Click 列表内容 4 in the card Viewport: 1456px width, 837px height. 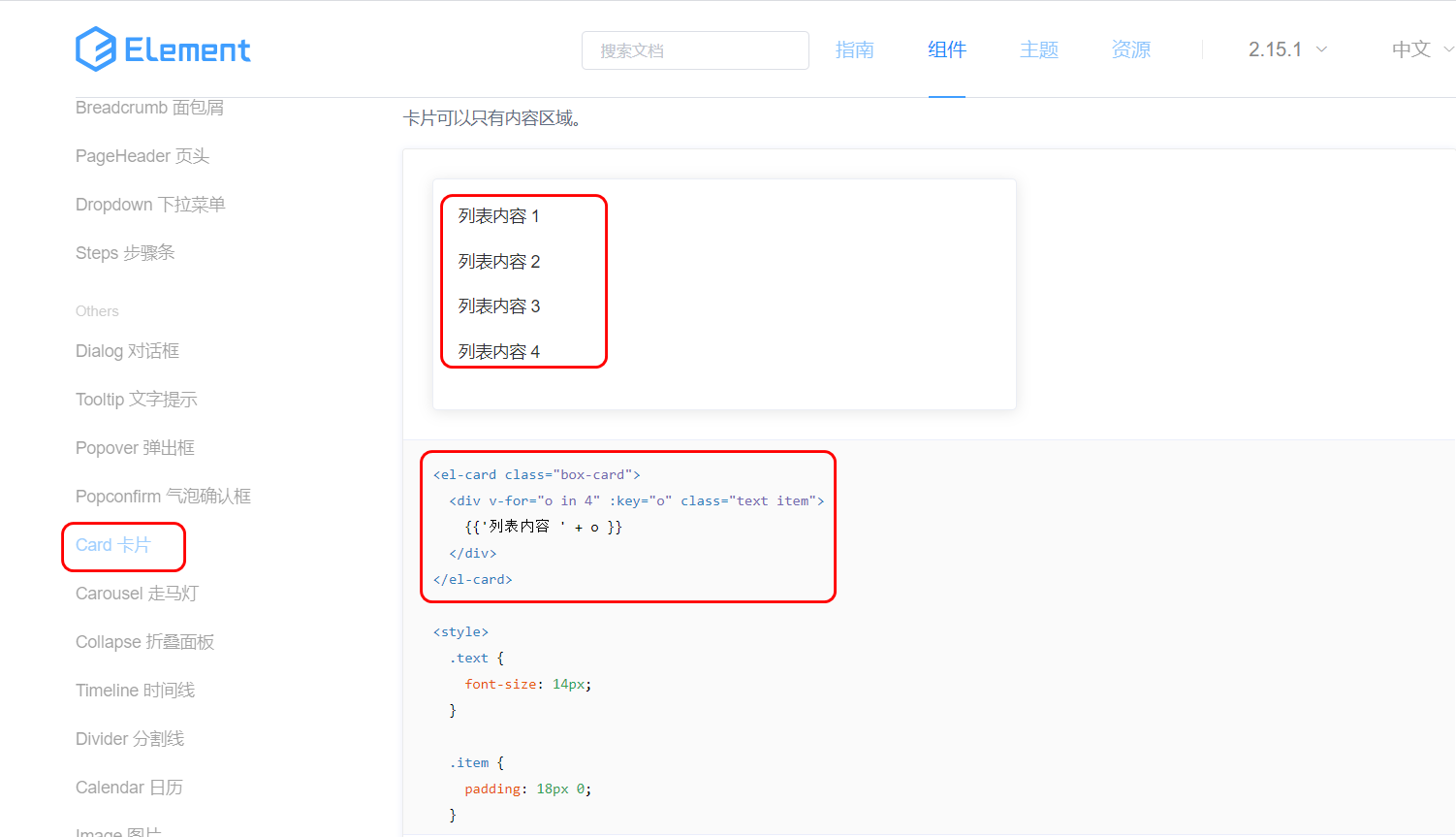(499, 352)
